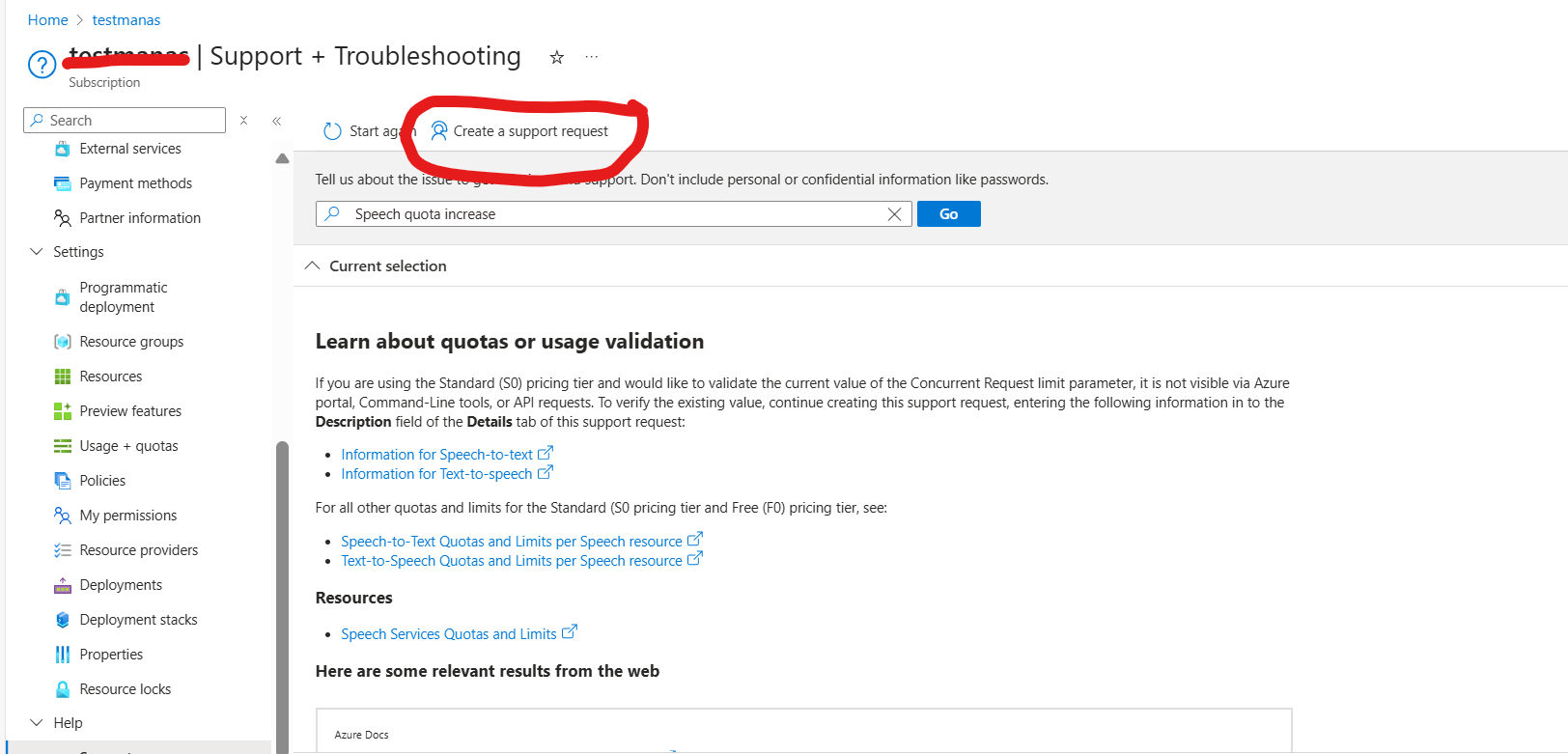This screenshot has width=1568, height=754.
Task: Go to Home breadcrumb
Action: [47, 20]
